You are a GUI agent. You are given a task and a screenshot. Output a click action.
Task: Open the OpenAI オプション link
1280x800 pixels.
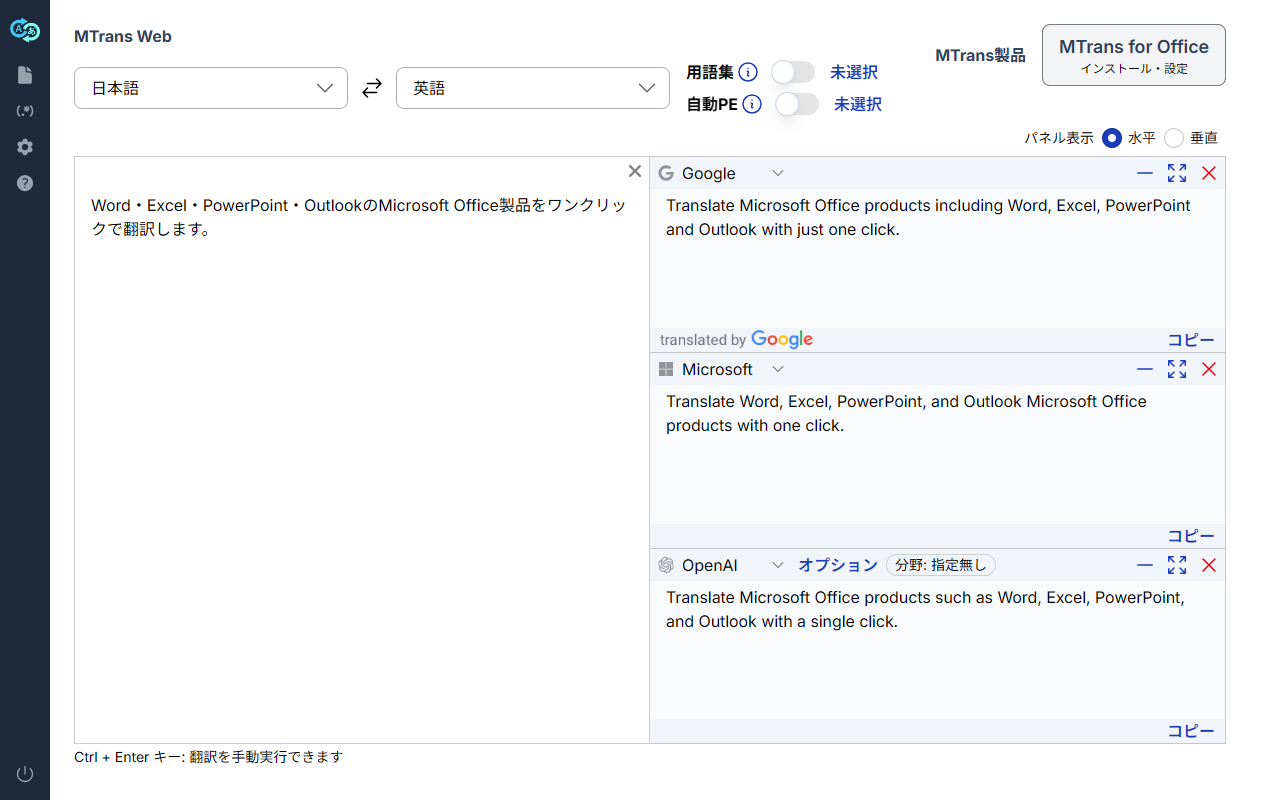[x=838, y=565]
